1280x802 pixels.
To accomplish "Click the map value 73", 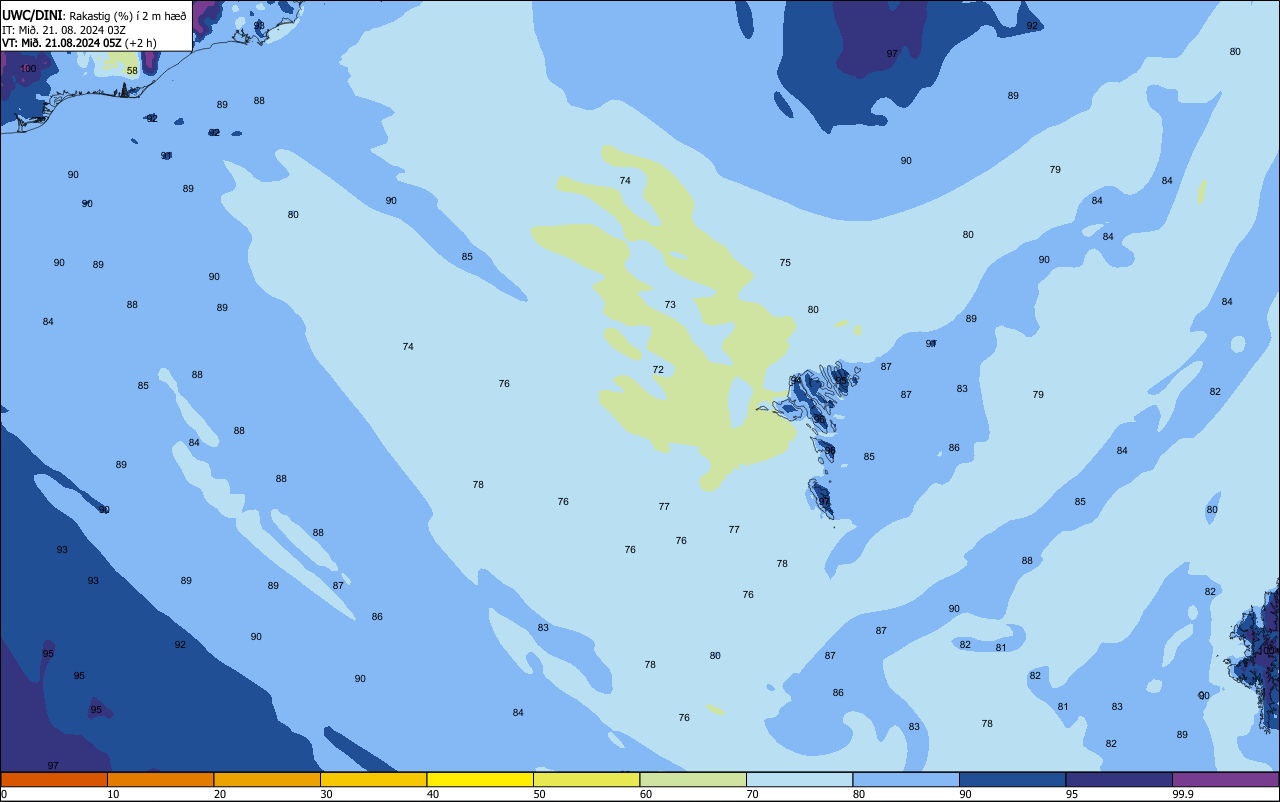I will [670, 305].
